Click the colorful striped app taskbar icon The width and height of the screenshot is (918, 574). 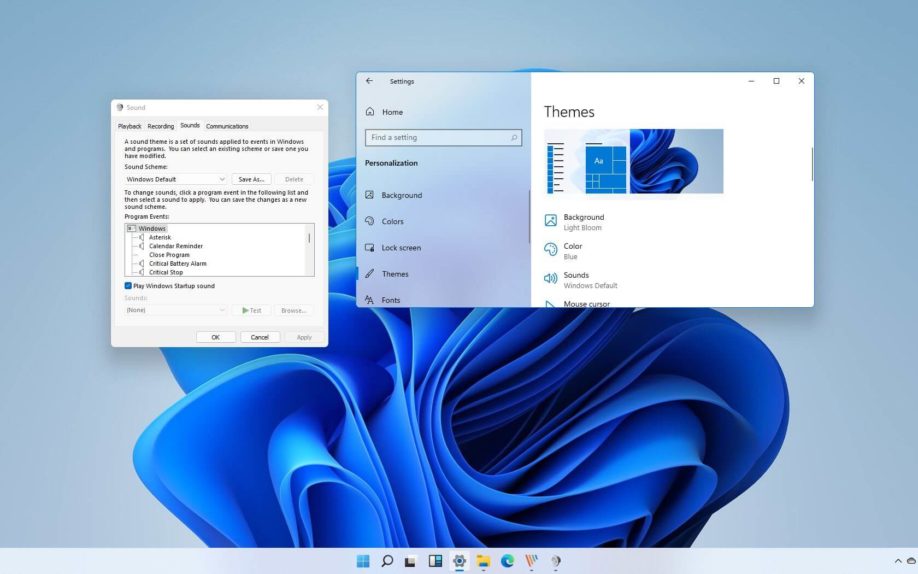click(x=532, y=561)
